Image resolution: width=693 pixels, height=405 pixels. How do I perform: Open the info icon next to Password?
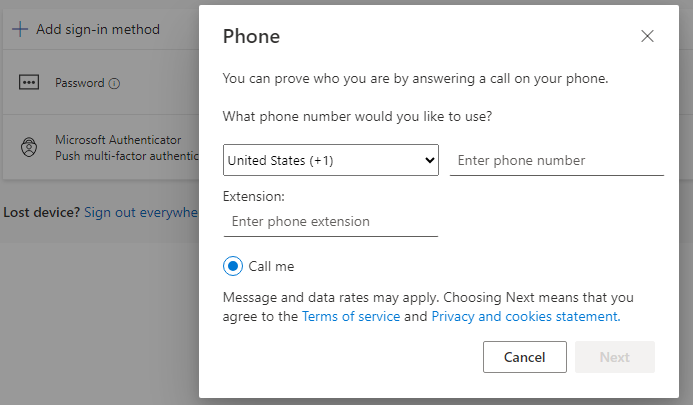[114, 84]
